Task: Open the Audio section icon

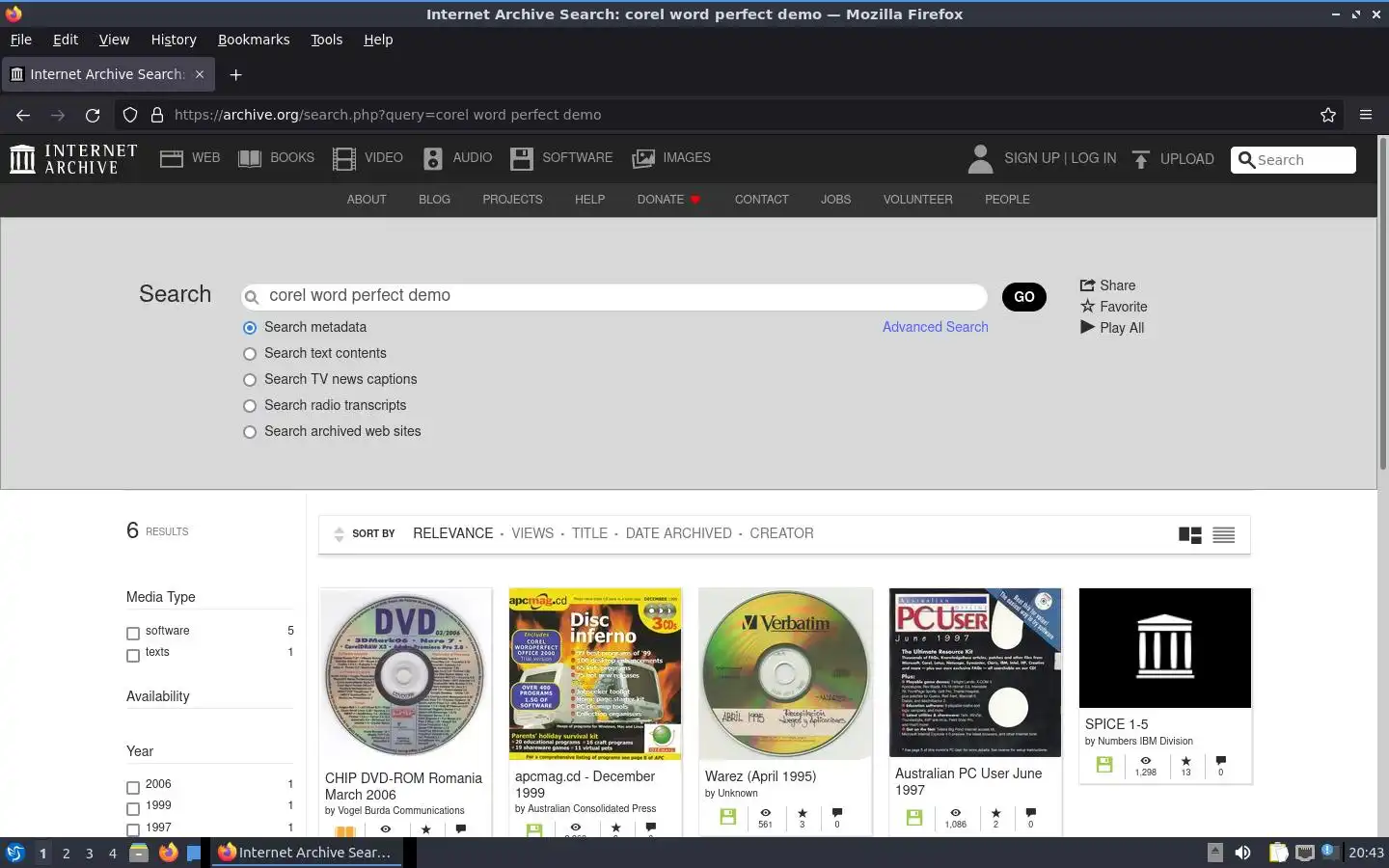Action: 433,159
